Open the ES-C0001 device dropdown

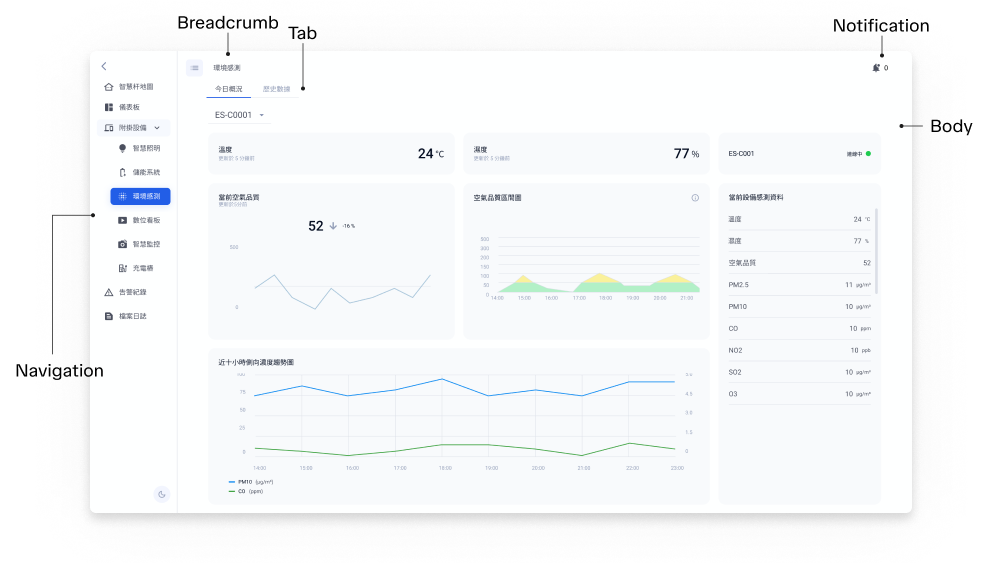(239, 115)
